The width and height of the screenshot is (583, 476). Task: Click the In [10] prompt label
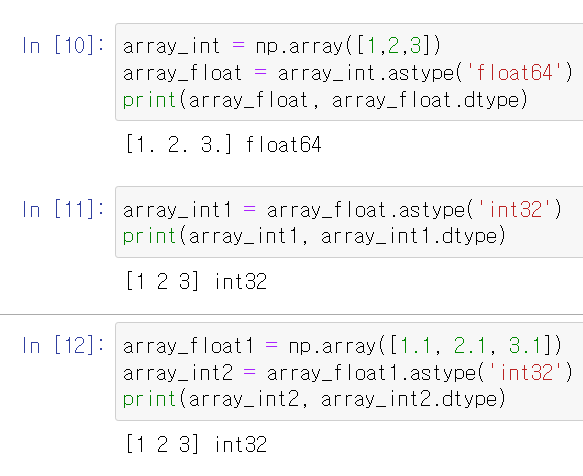pos(63,46)
